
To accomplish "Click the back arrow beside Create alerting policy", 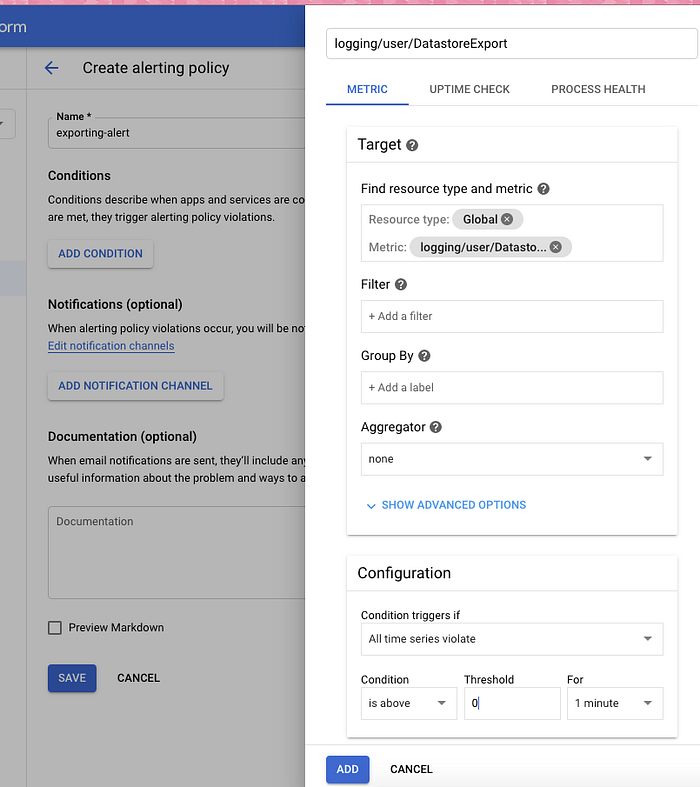I will 52,68.
